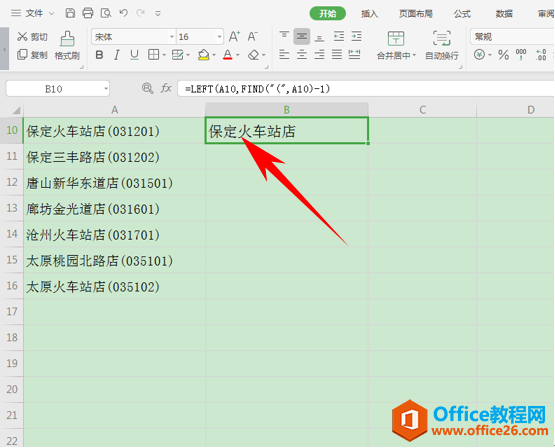Click the formula bar input
Screen dimensions: 555x448
[366, 89]
